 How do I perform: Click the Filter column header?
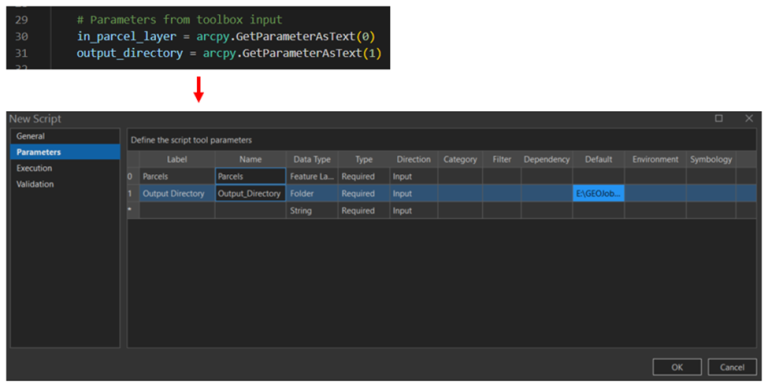click(502, 159)
